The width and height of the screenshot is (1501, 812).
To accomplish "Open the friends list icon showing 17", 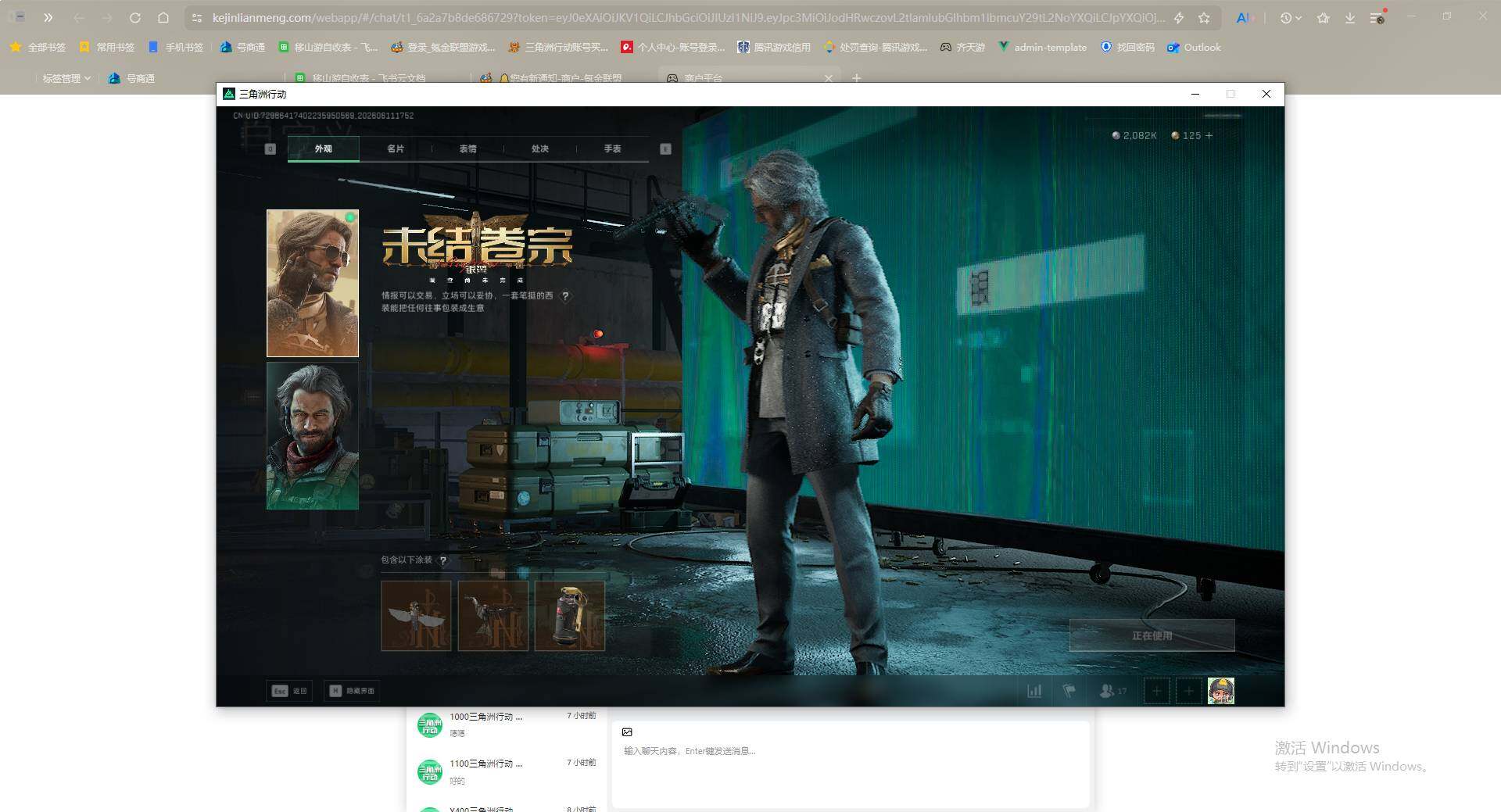I will [1112, 691].
